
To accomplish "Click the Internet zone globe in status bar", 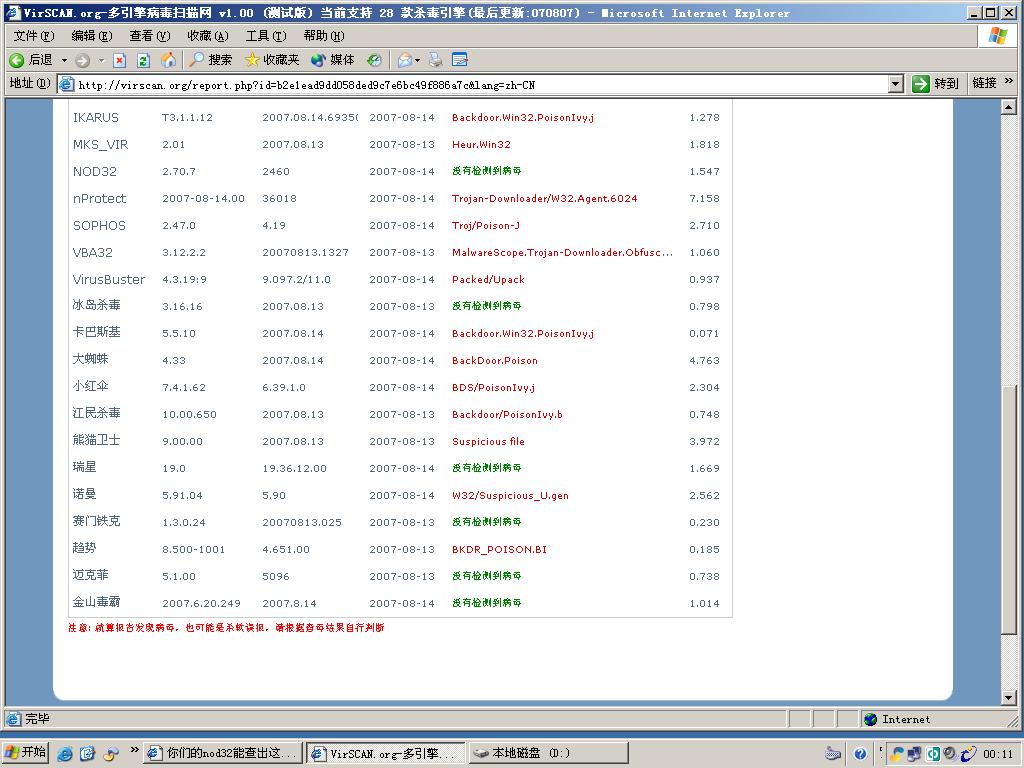I will (x=870, y=719).
